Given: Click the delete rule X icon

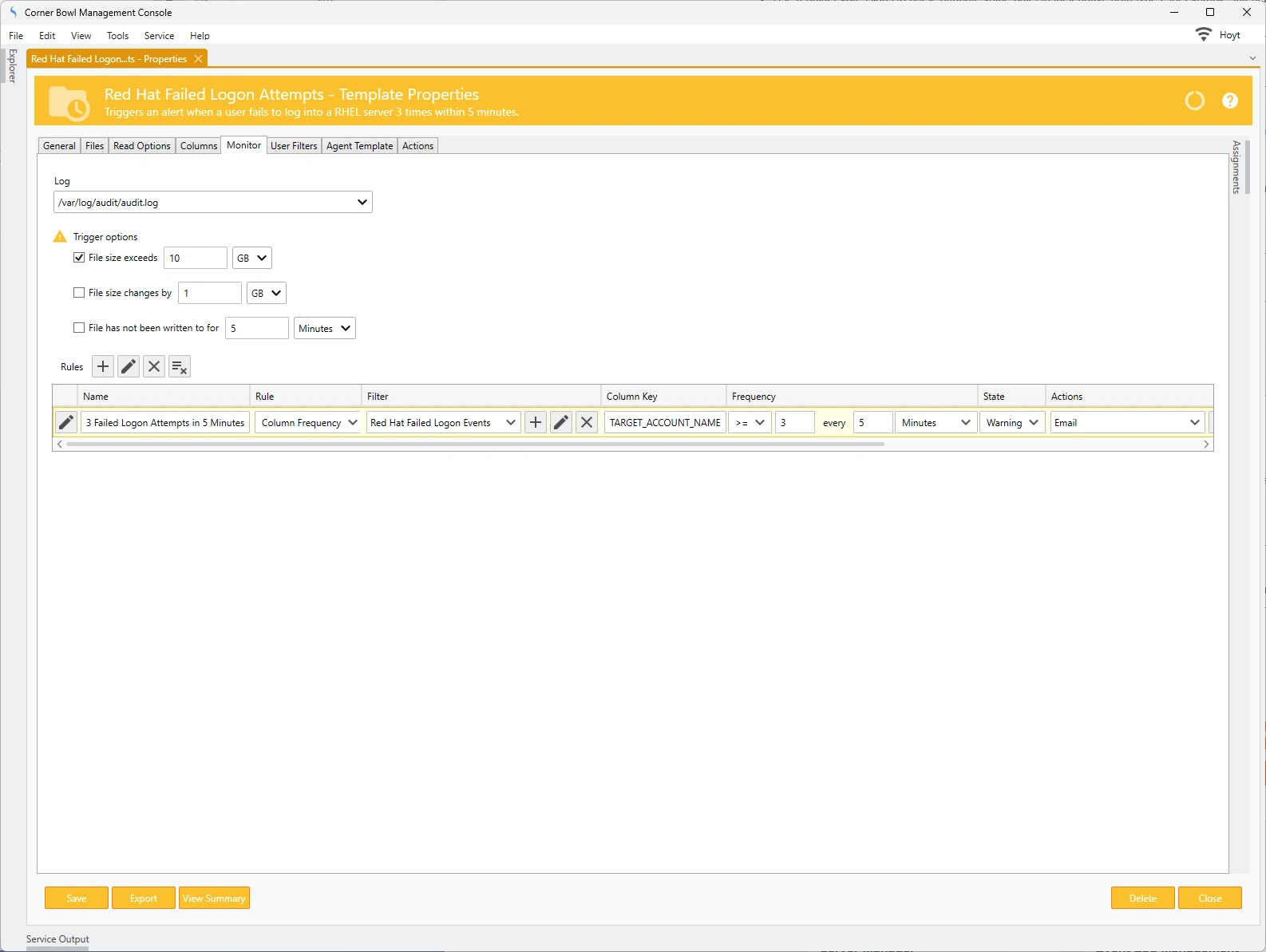Looking at the screenshot, I should tap(154, 366).
